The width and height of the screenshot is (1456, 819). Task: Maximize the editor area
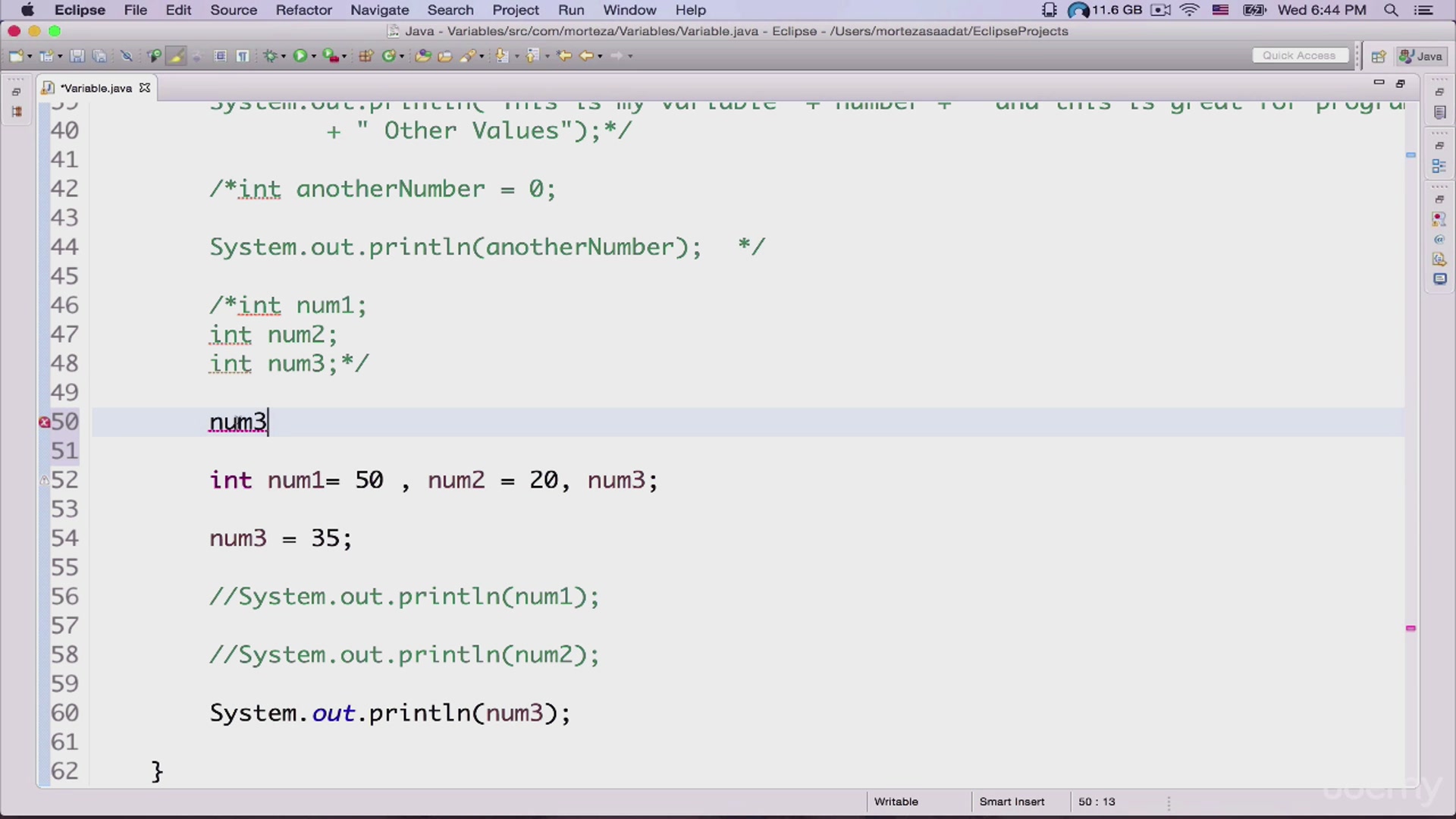(1401, 83)
